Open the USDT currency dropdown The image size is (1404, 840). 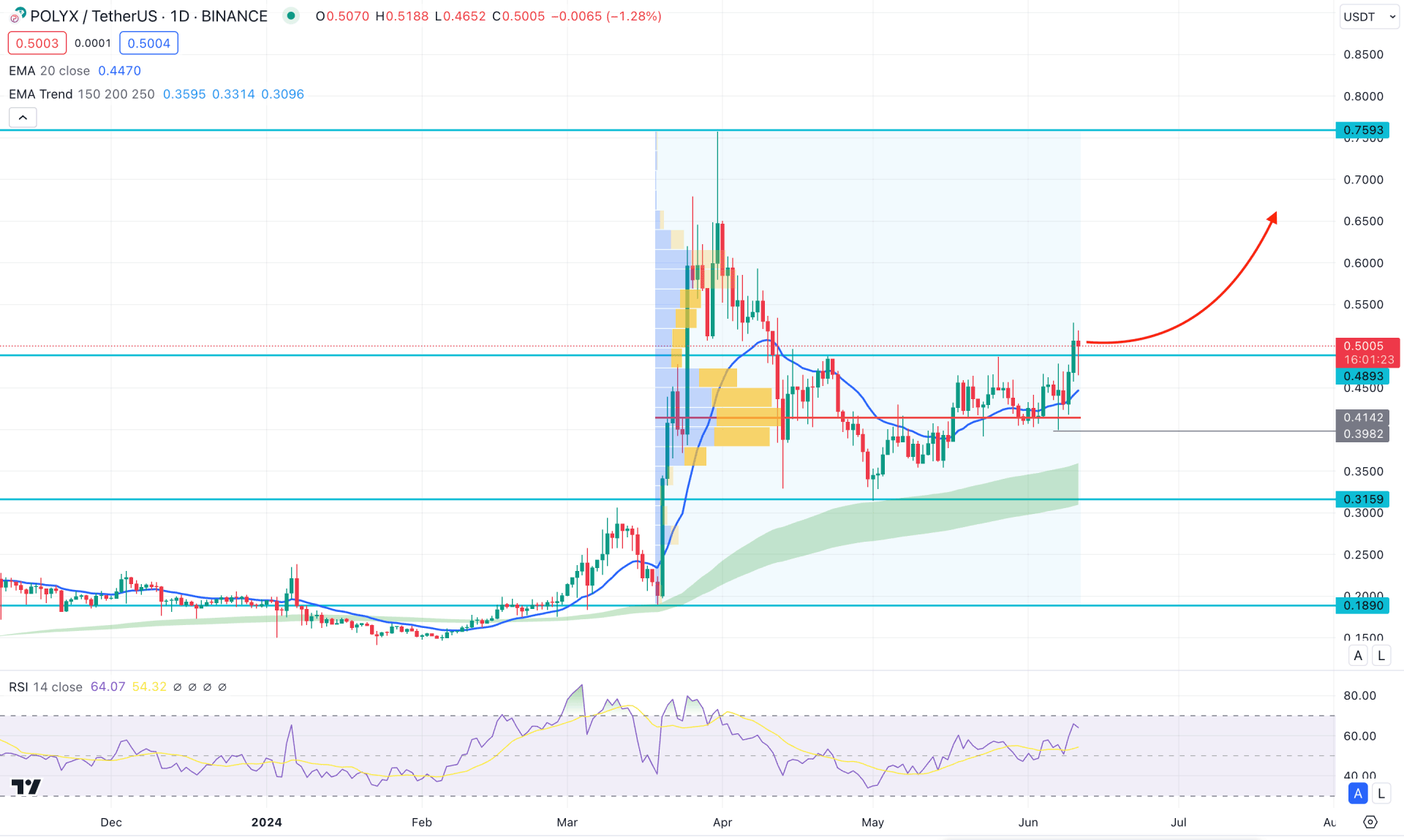1370,17
